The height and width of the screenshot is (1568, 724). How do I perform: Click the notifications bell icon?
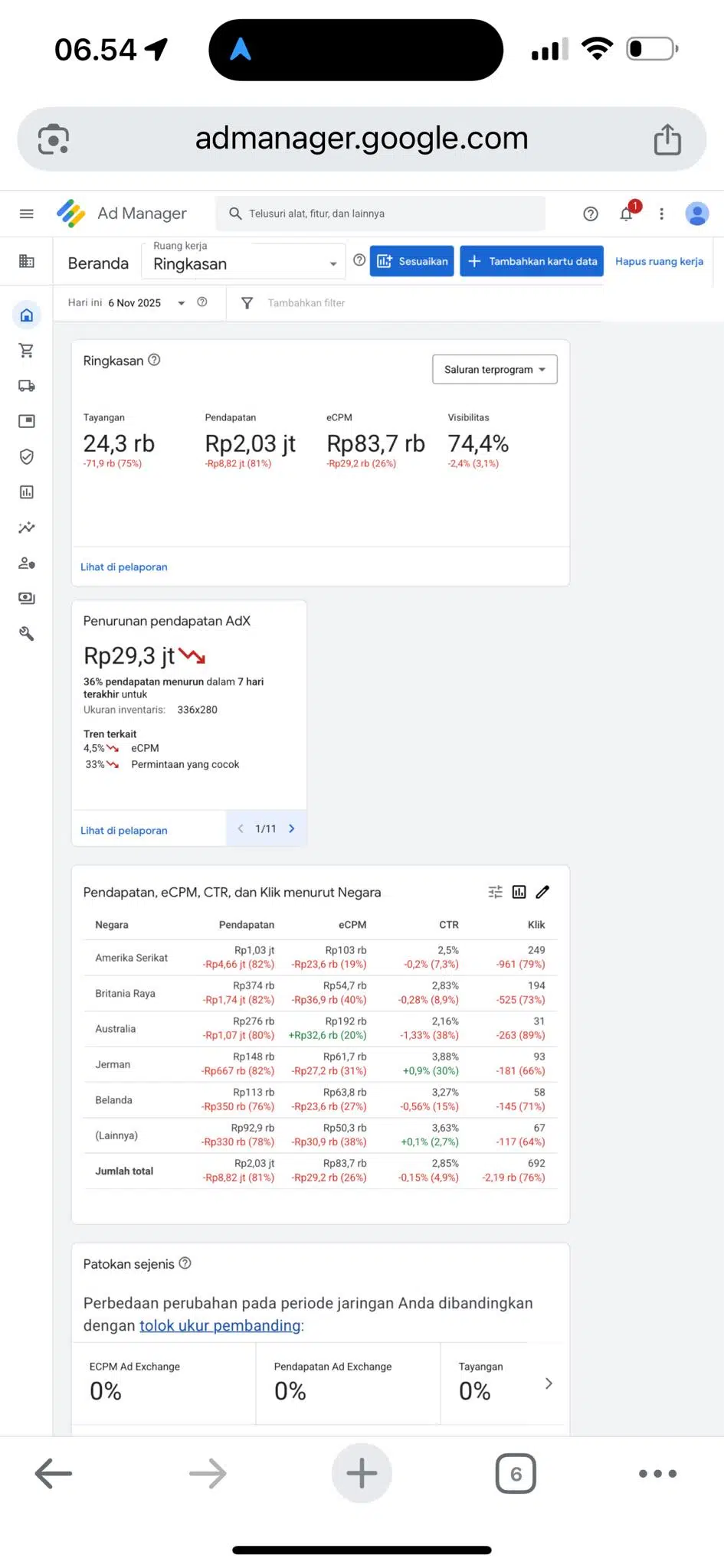[626, 214]
